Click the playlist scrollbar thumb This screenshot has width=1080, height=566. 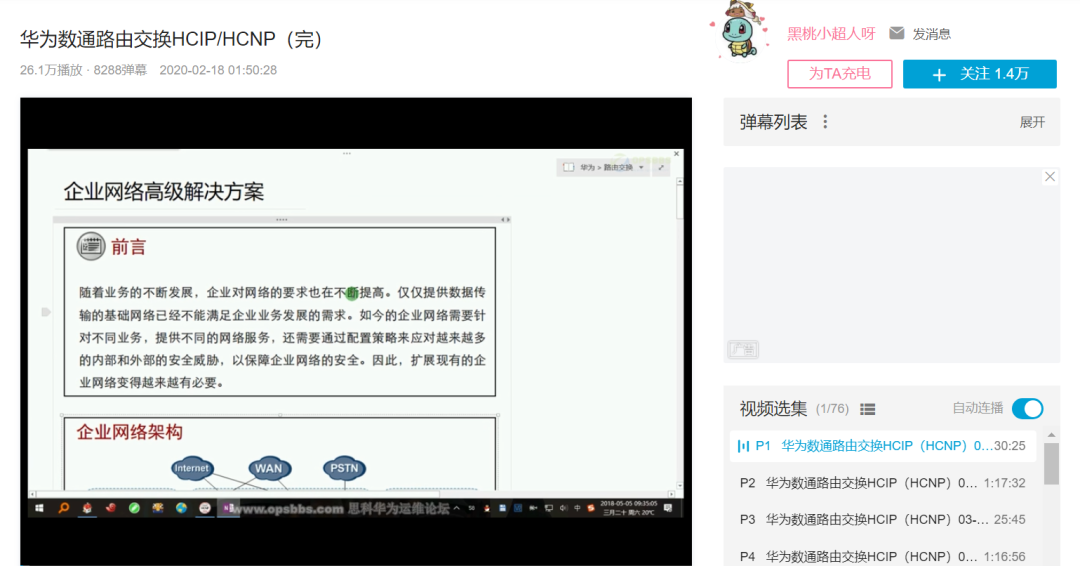pos(1051,464)
